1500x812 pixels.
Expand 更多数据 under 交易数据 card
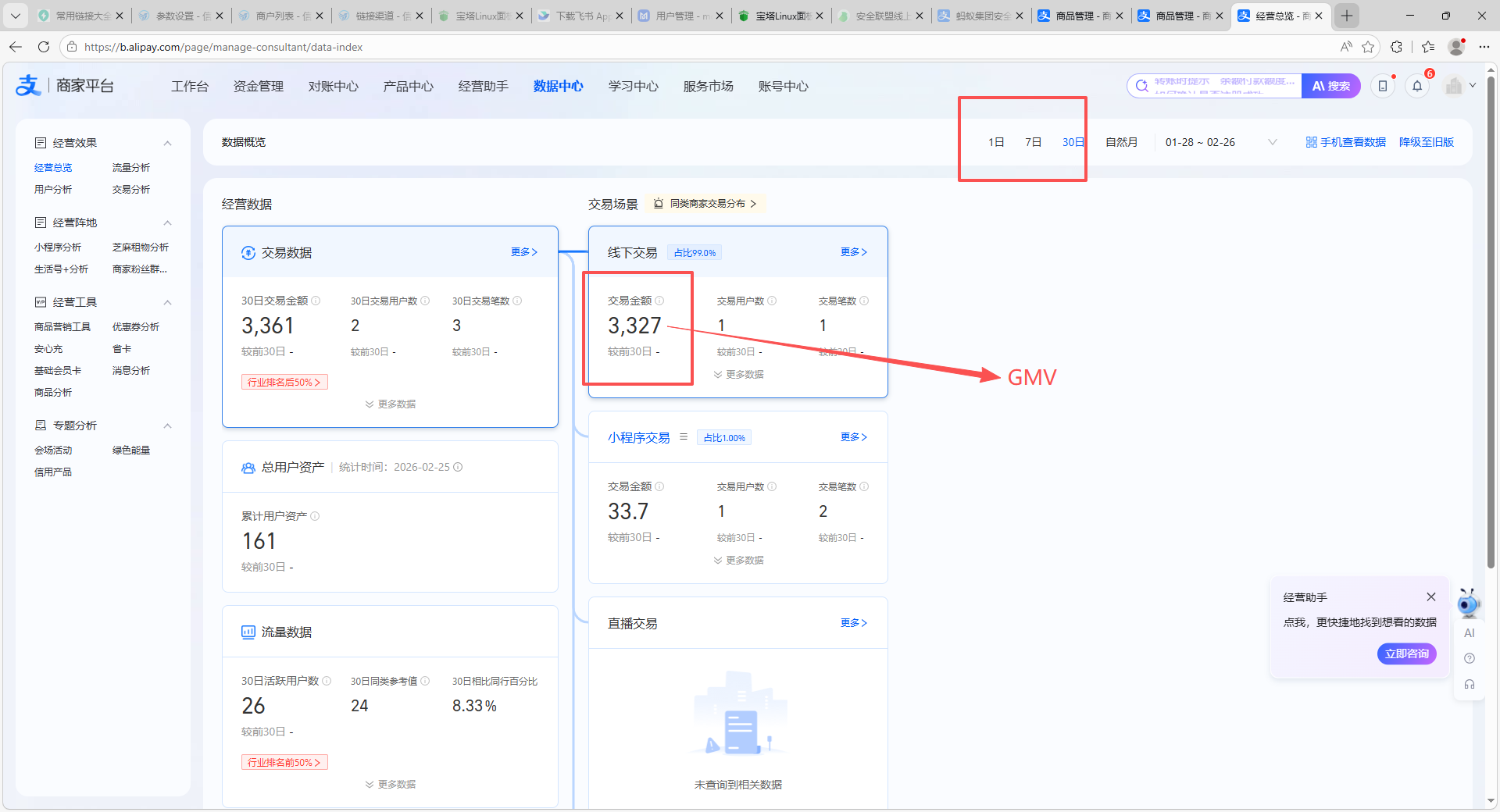(390, 404)
